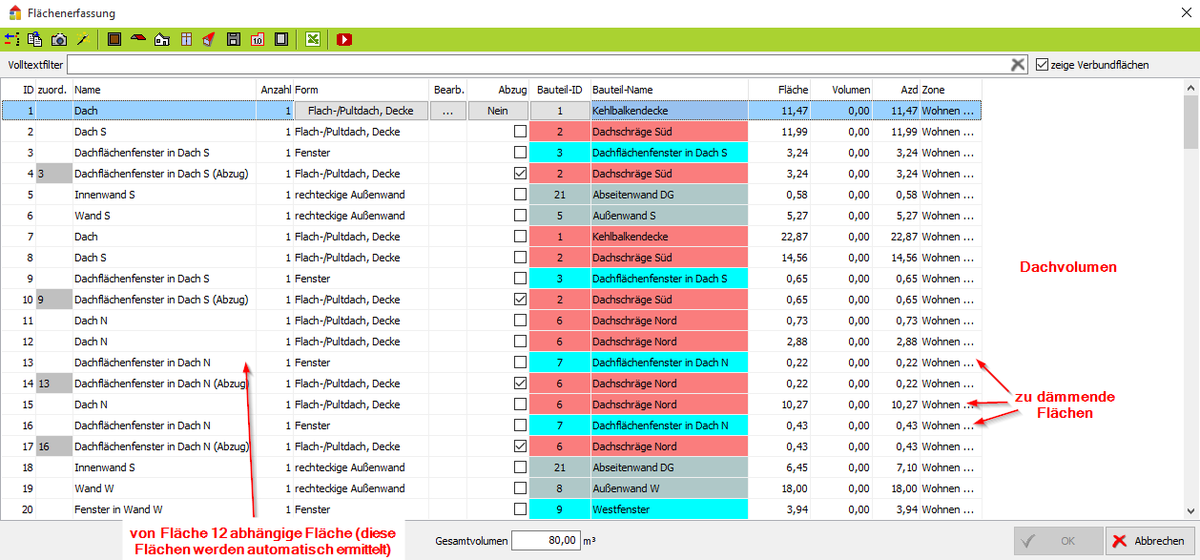This screenshot has height=560, width=1200.
Task: Click the red video play icon
Action: [x=344, y=40]
